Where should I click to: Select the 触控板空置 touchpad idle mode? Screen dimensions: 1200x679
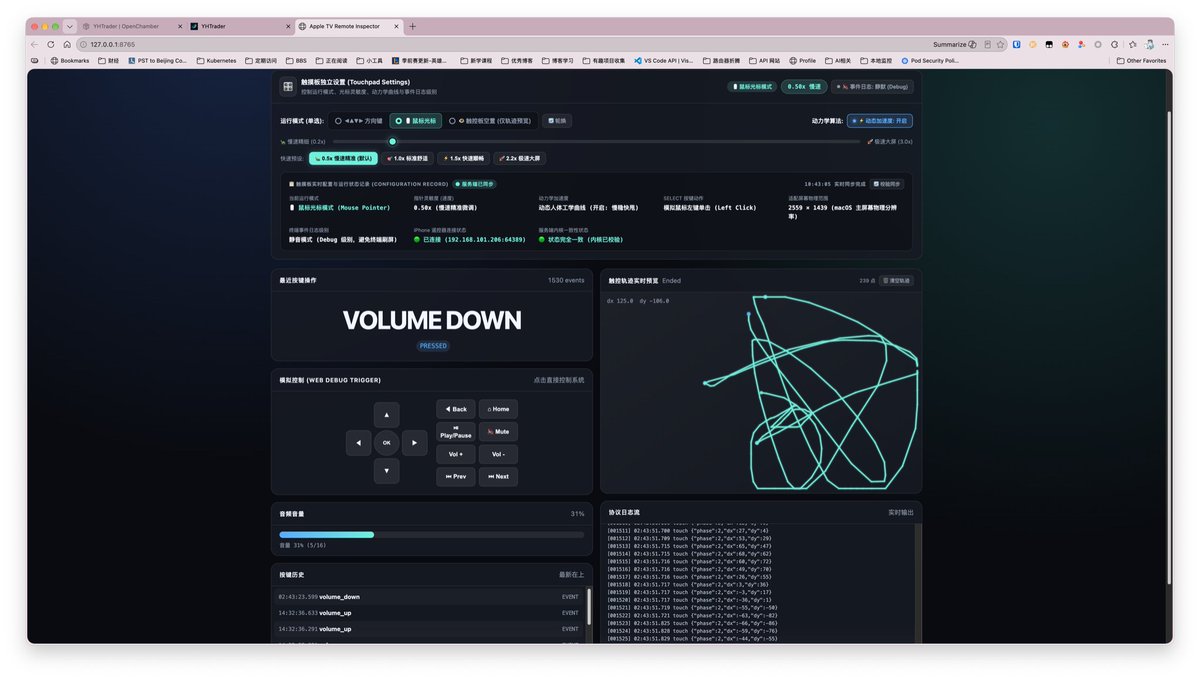click(x=490, y=121)
